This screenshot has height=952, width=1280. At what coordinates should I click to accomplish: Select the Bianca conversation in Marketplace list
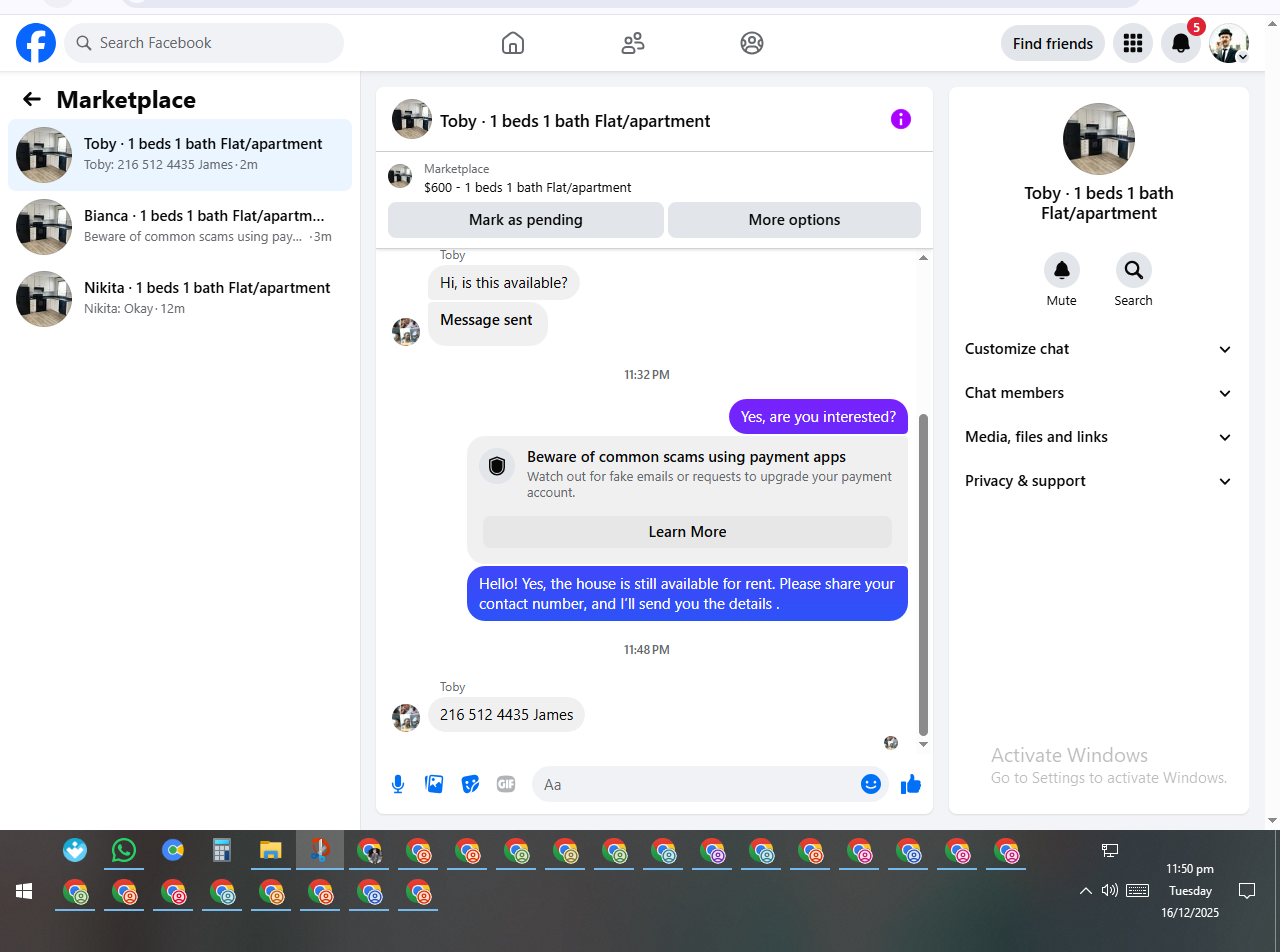point(180,227)
